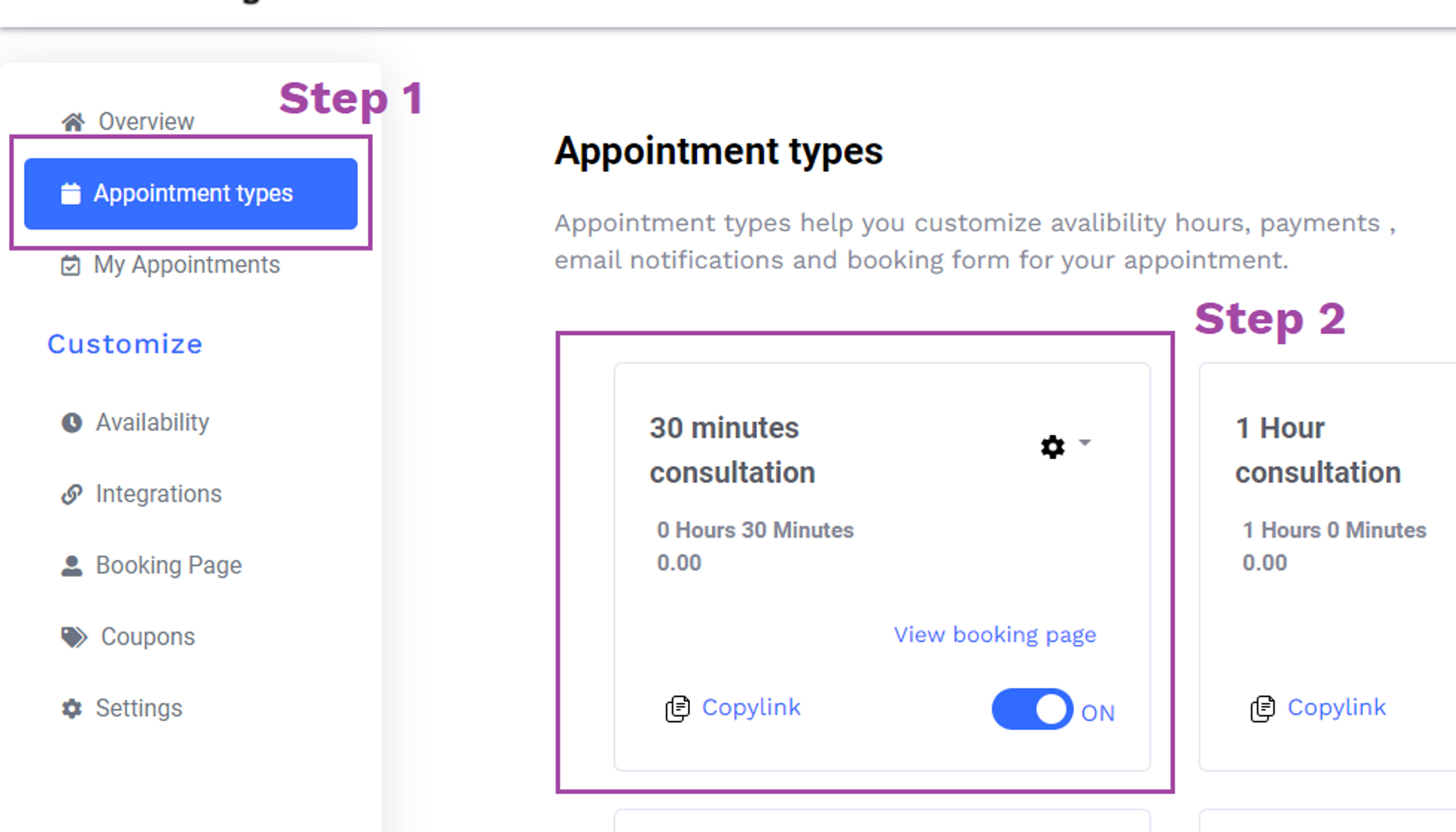This screenshot has height=832, width=1456.
Task: Click the calendar icon beside Appointment types
Action: 71,193
